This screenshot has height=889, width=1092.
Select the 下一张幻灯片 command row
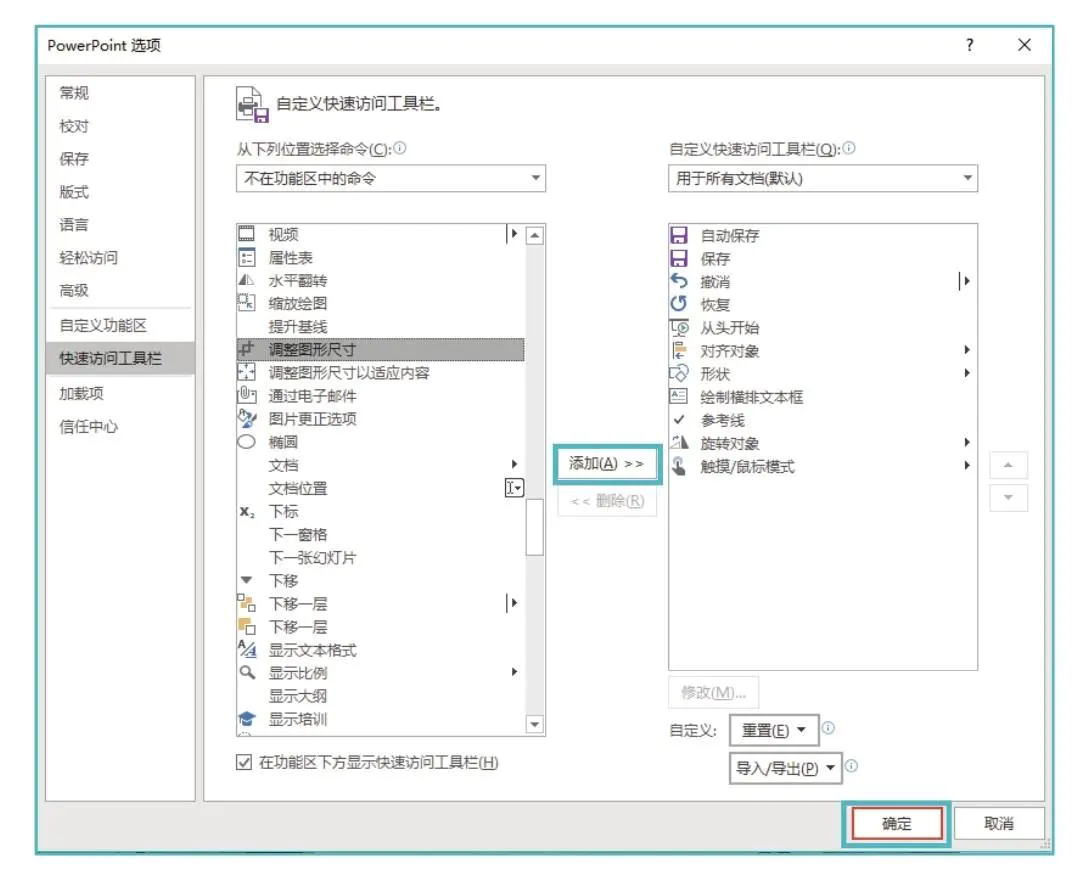[380, 558]
